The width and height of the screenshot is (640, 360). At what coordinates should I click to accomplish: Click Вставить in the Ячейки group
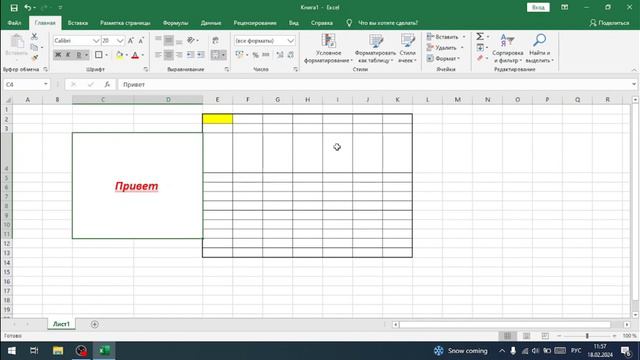[446, 37]
